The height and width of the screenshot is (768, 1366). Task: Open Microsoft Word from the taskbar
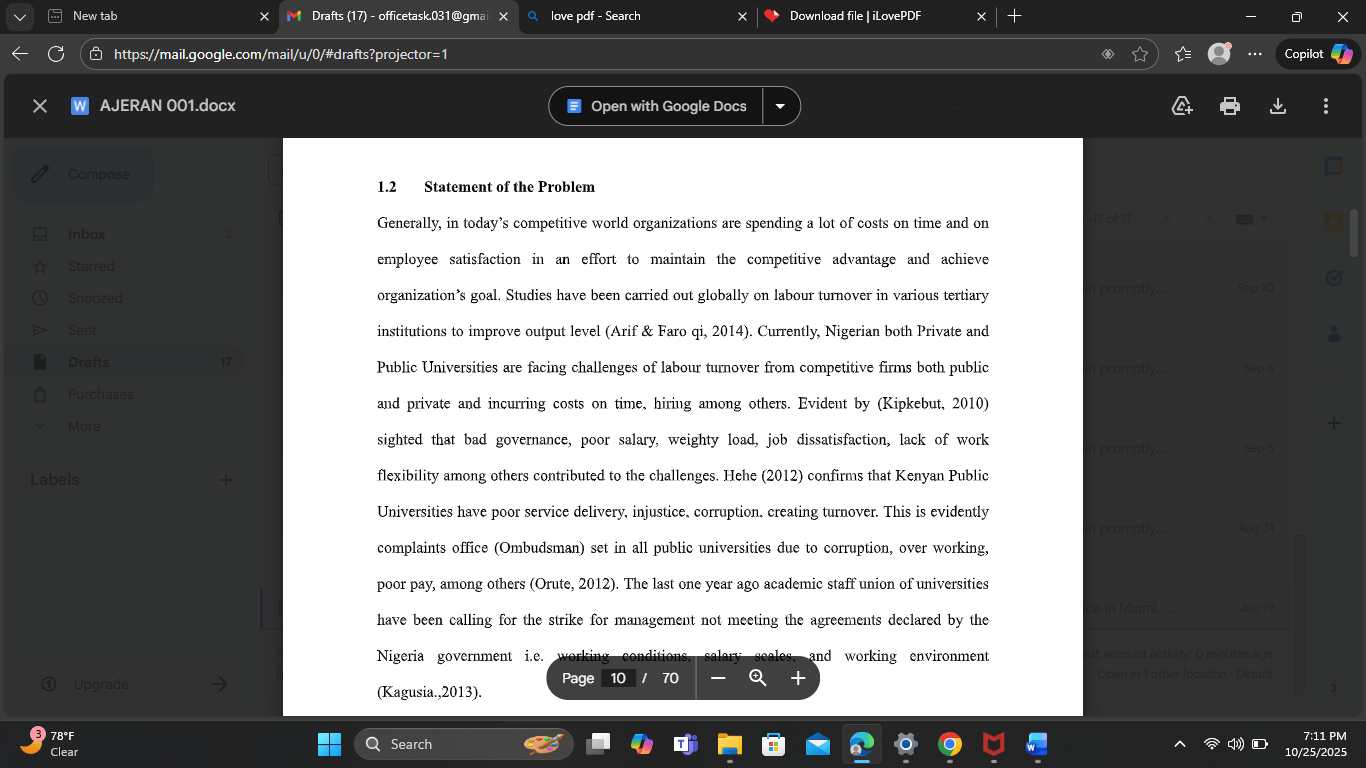(x=1035, y=744)
